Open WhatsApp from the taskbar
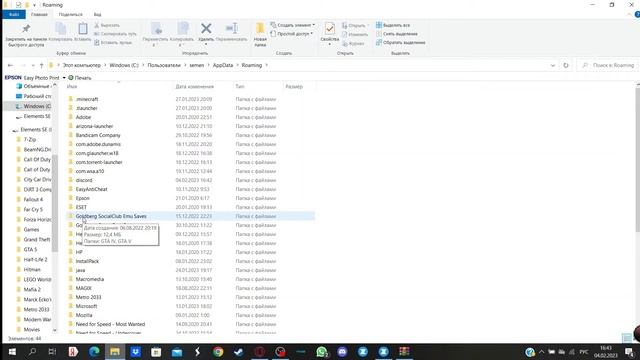Screen dimensions: 640x360 (322, 352)
